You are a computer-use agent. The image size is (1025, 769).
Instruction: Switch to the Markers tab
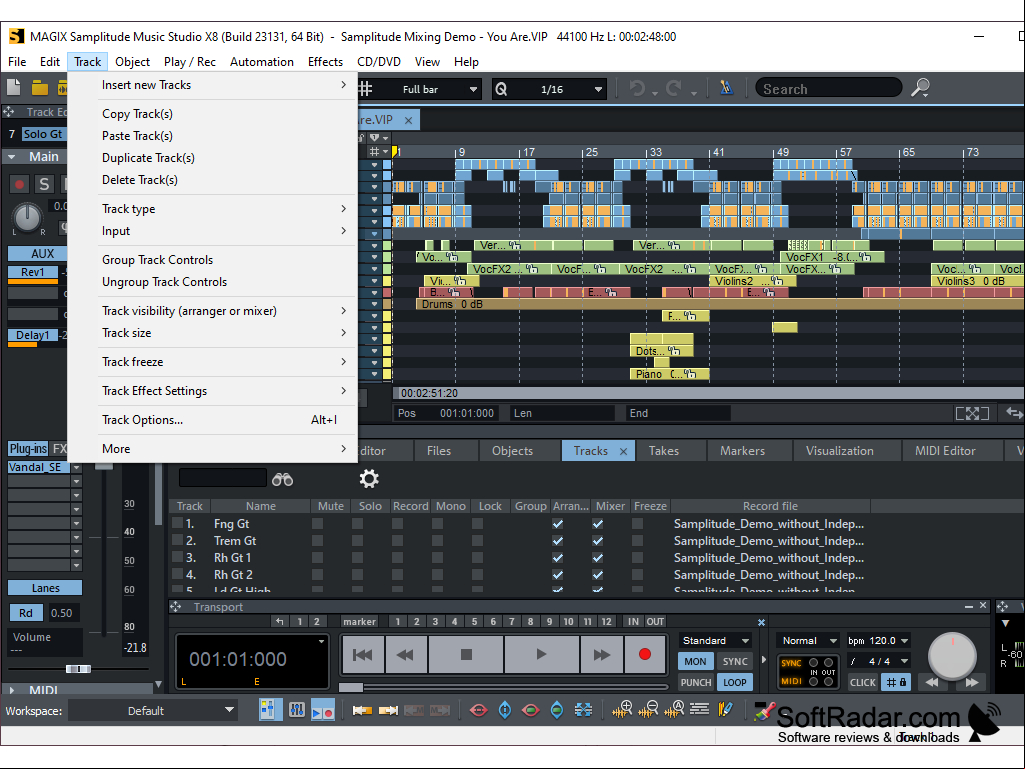point(743,451)
